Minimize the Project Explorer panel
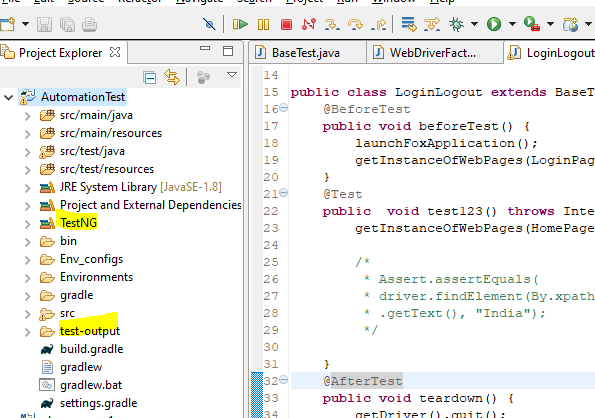Viewport: 595px width, 418px height. coord(205,49)
